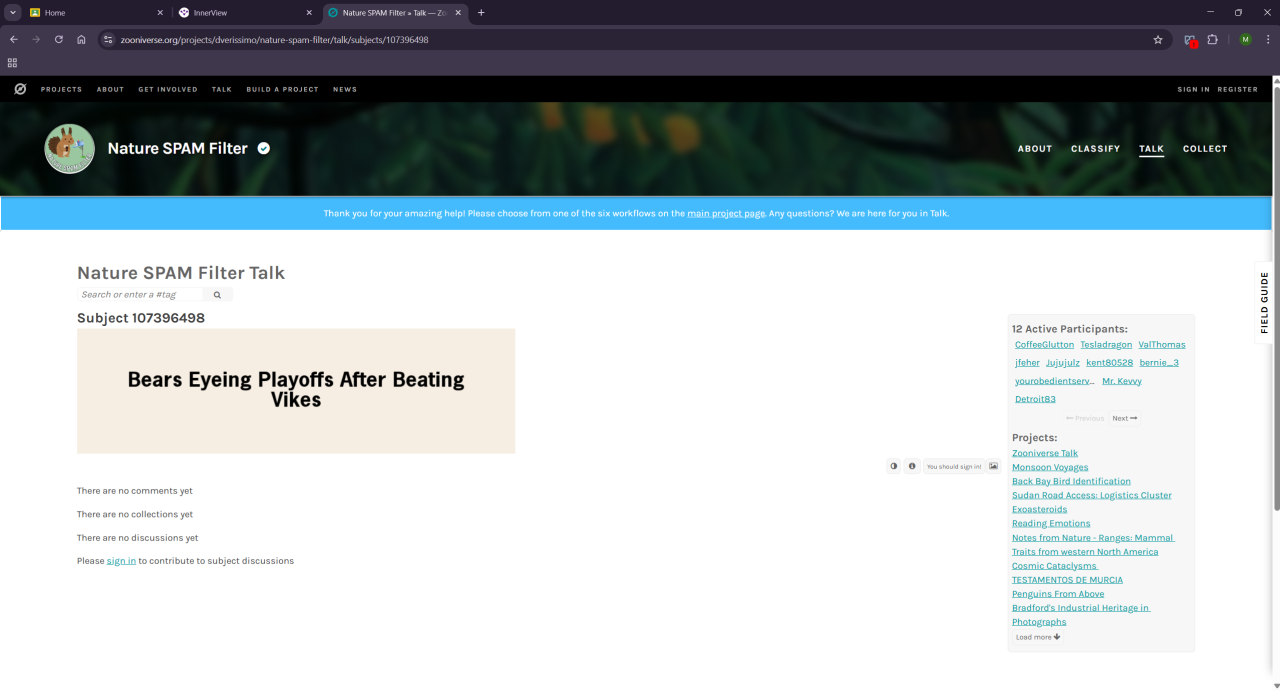
Task: Open the project's Collect tab
Action: point(1205,149)
